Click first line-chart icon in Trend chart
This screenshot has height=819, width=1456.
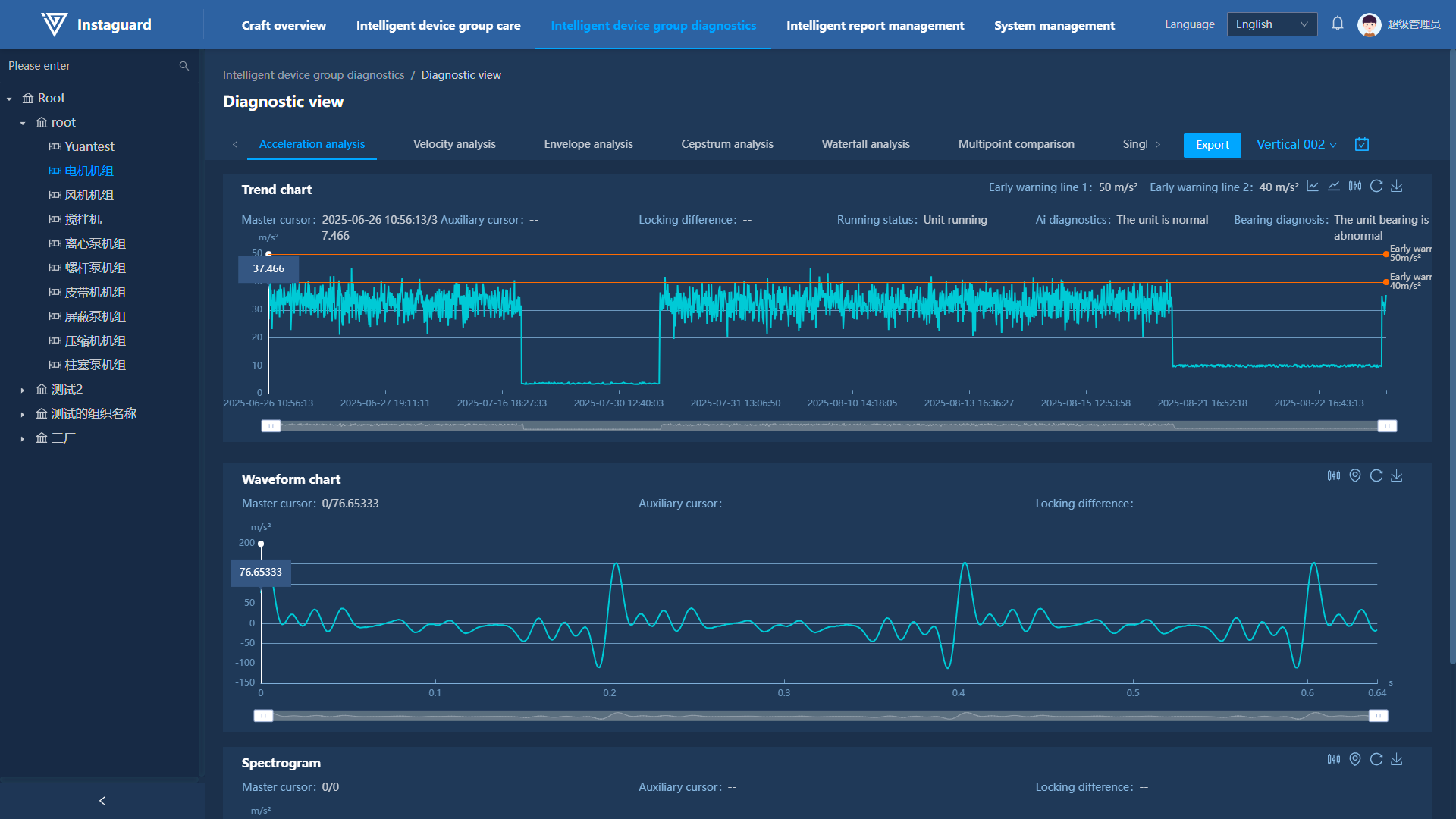tap(1313, 187)
